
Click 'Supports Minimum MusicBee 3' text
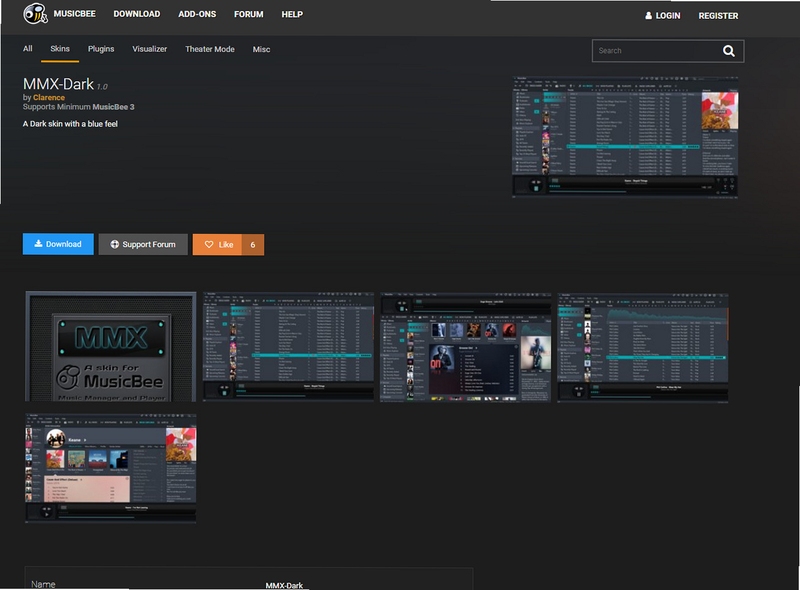point(79,107)
